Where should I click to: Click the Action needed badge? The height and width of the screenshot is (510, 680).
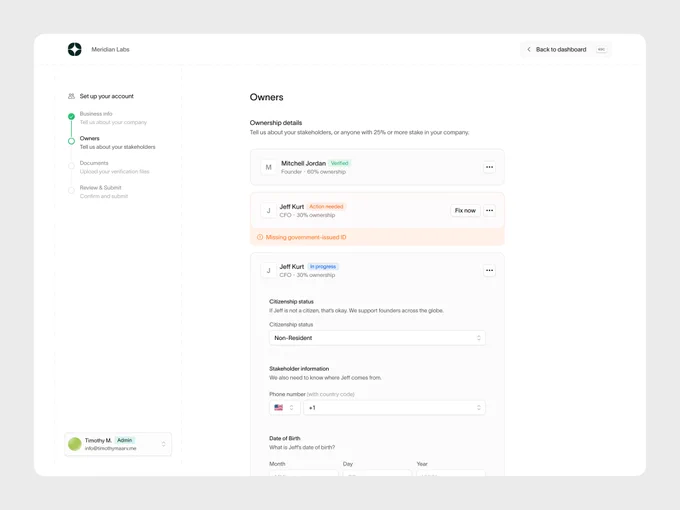[326, 206]
